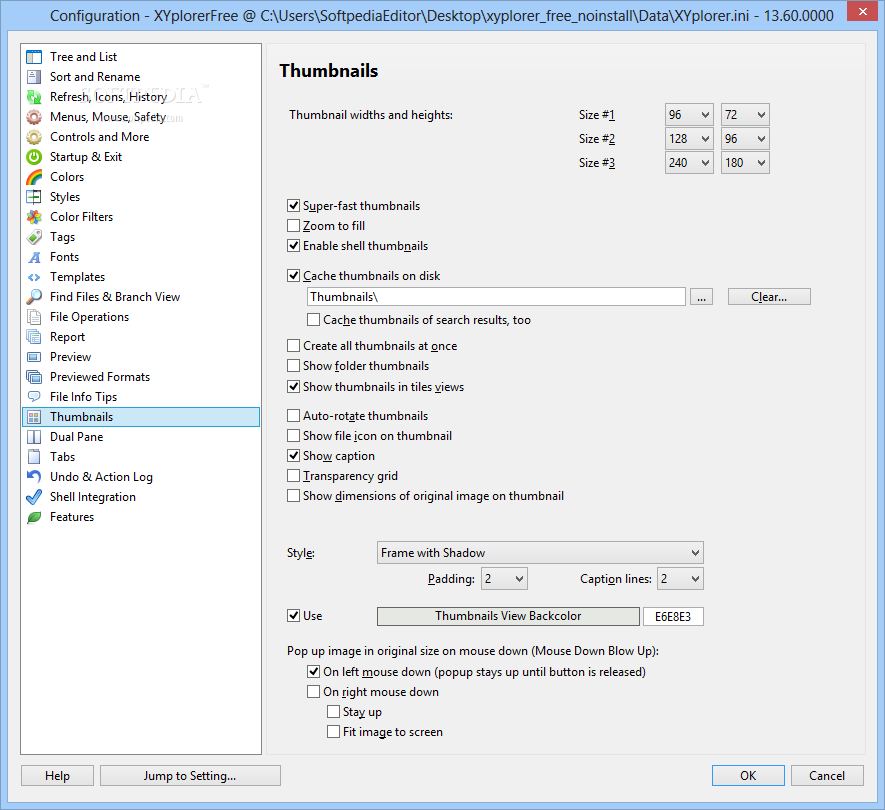Click Jump to Setting button
885x810 pixels.
[190, 776]
